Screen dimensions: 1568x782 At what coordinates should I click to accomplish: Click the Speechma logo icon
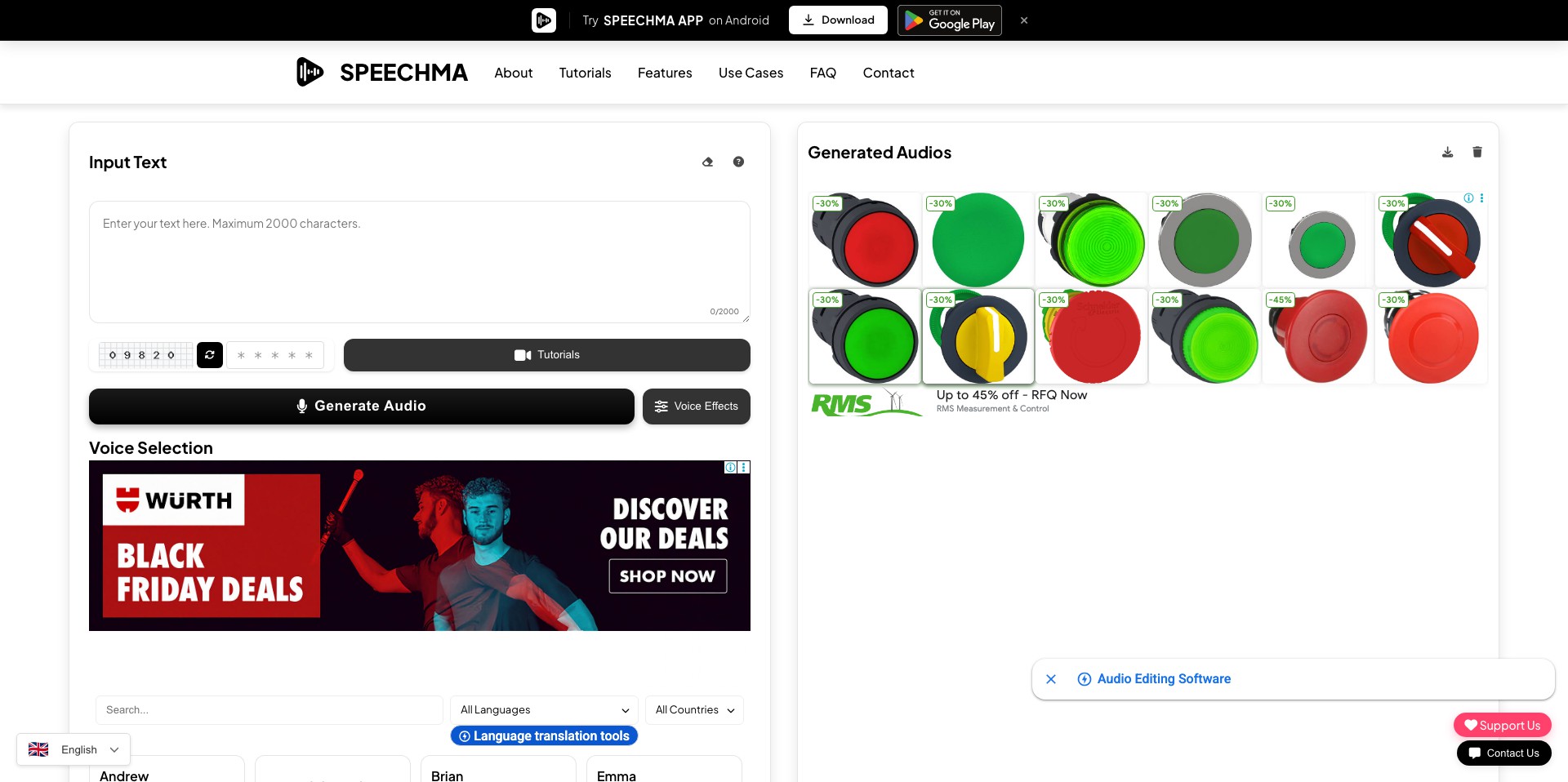point(310,72)
